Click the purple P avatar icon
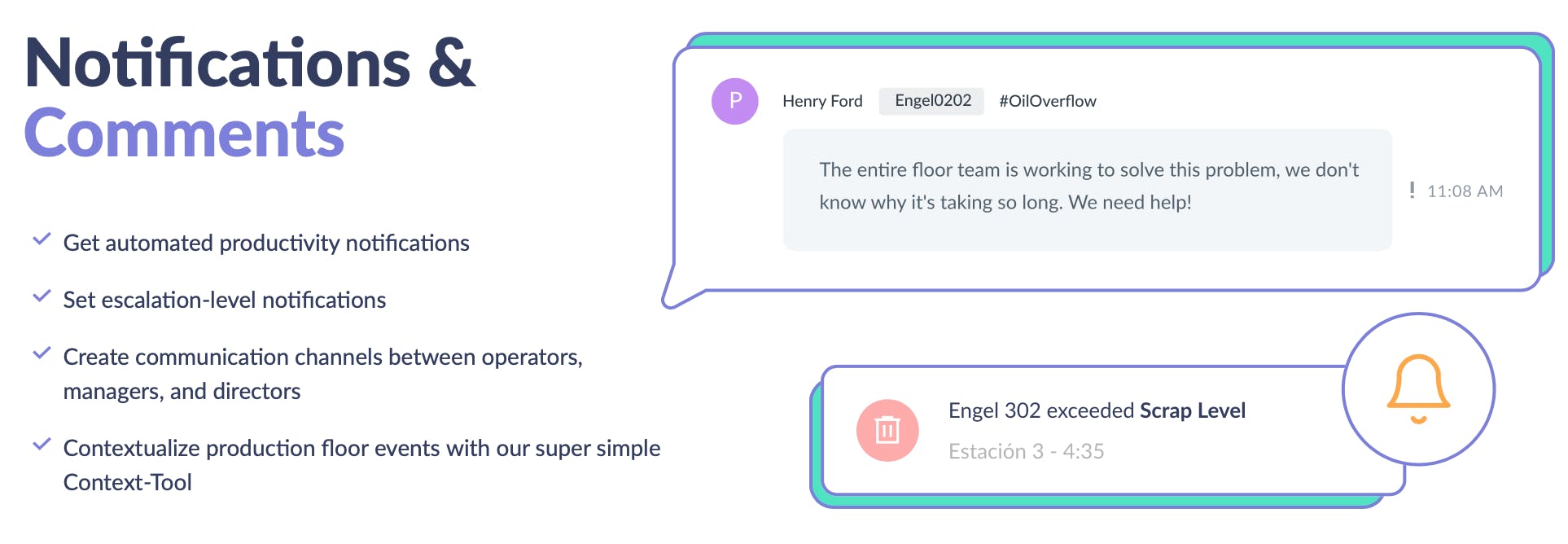Viewport: 1568px width, 544px height. click(734, 101)
